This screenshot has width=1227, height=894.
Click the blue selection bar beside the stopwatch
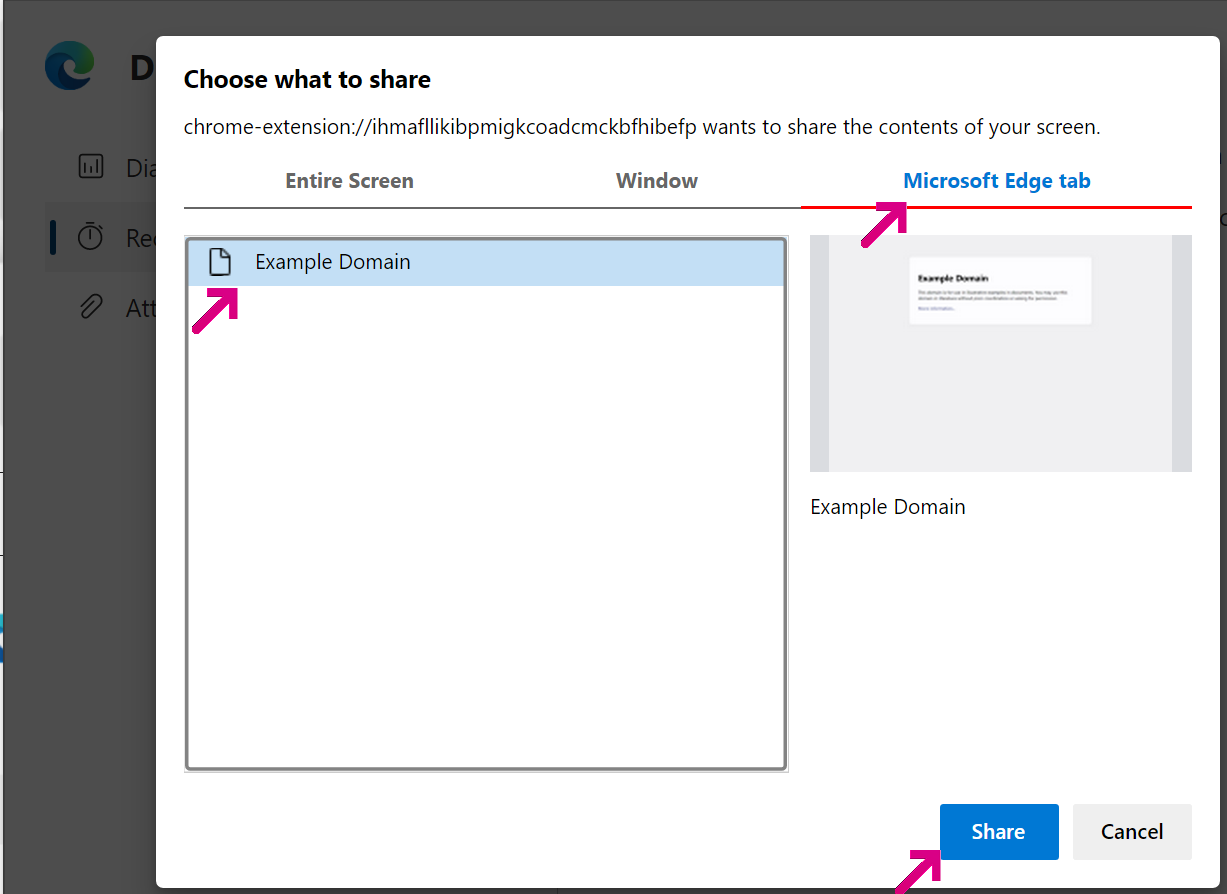click(53, 237)
